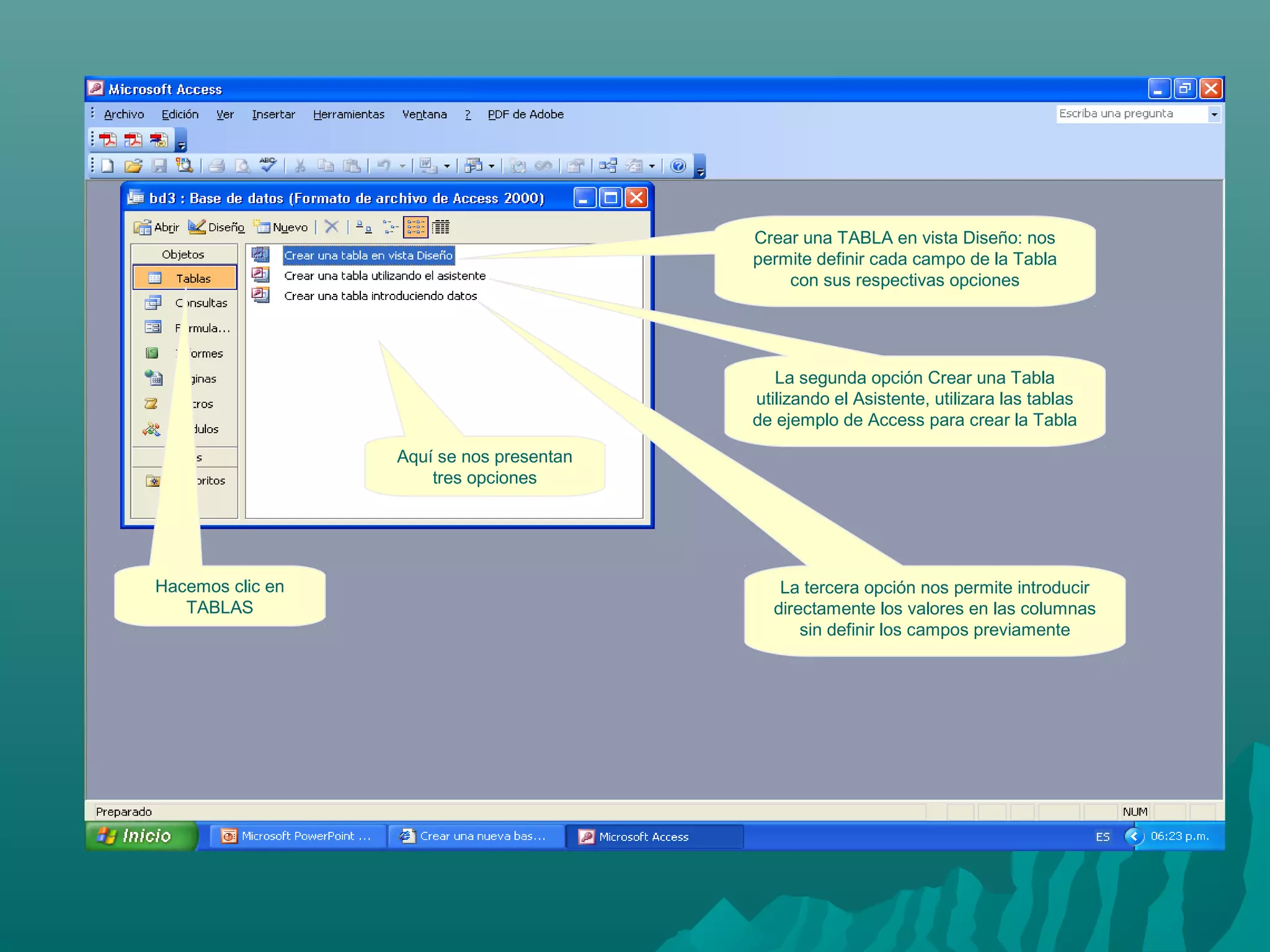This screenshot has width=1270, height=952.
Task: Click the ES language indicator
Action: click(1103, 837)
